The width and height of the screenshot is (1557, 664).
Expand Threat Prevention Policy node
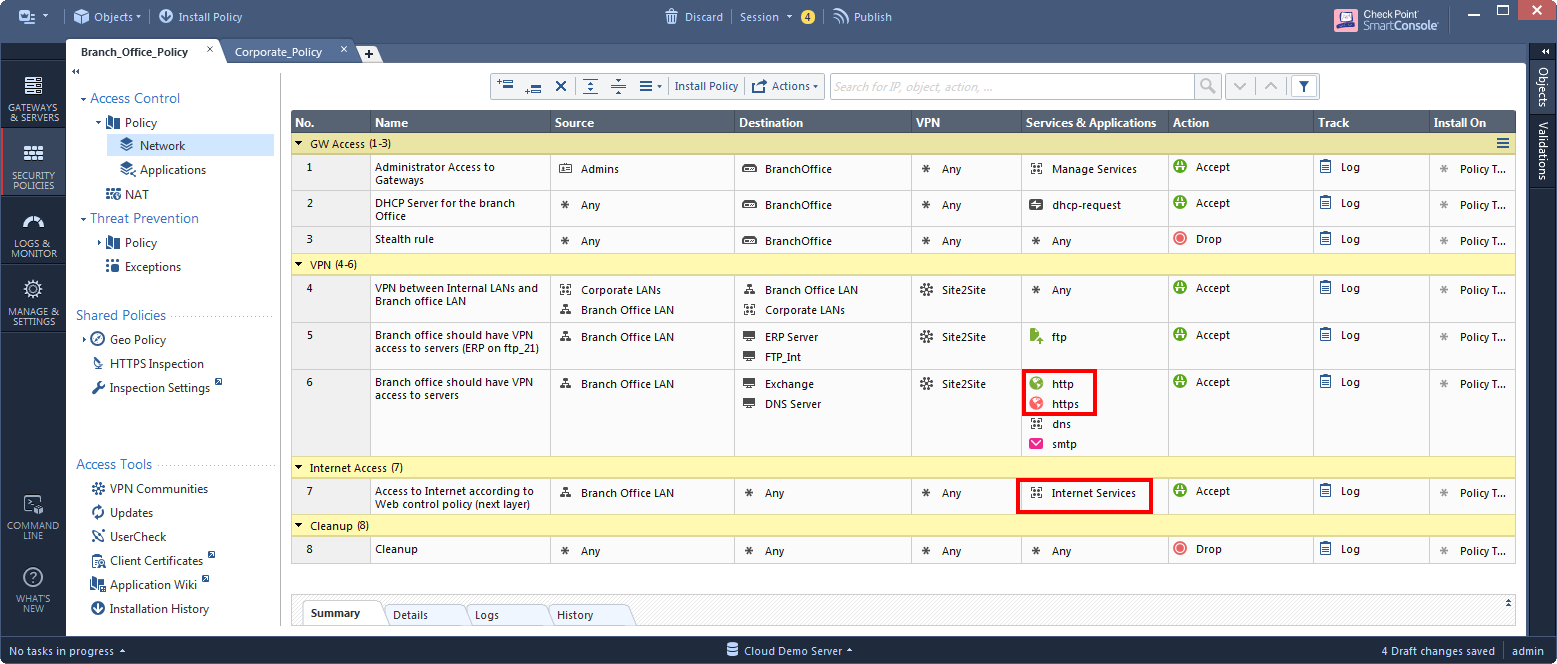pos(99,242)
